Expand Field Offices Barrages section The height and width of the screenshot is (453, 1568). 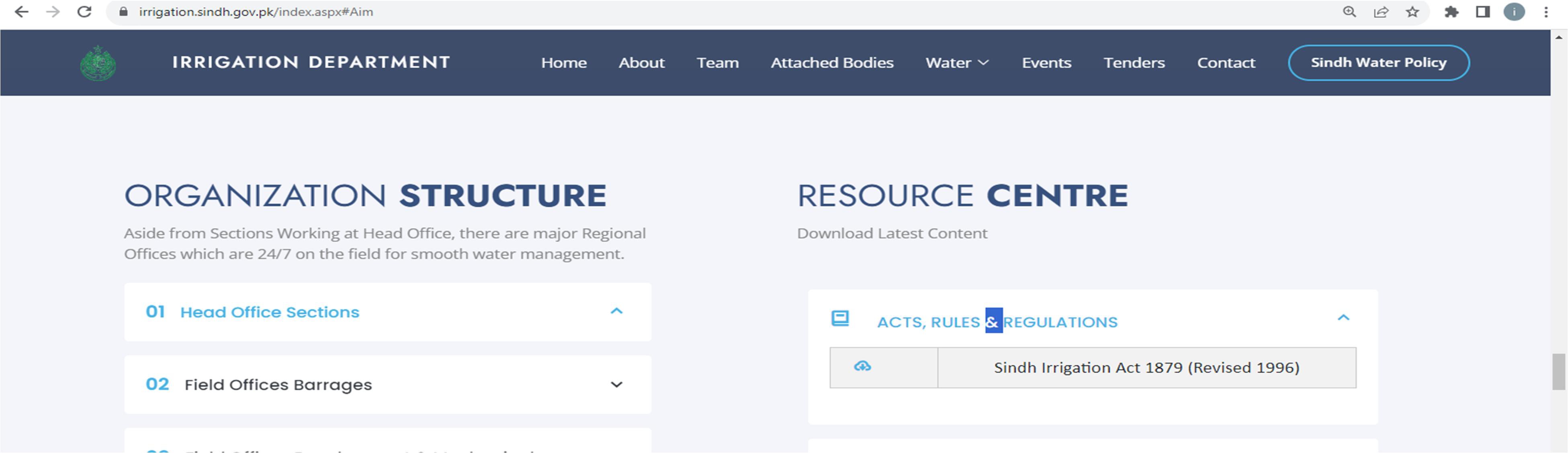pos(616,384)
